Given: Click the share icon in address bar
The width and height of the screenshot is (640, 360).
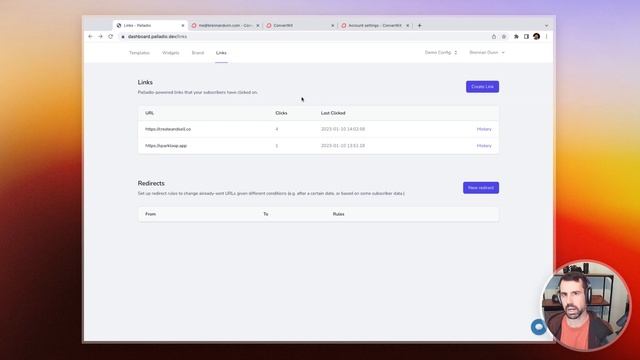Looking at the screenshot, I should [494, 37].
